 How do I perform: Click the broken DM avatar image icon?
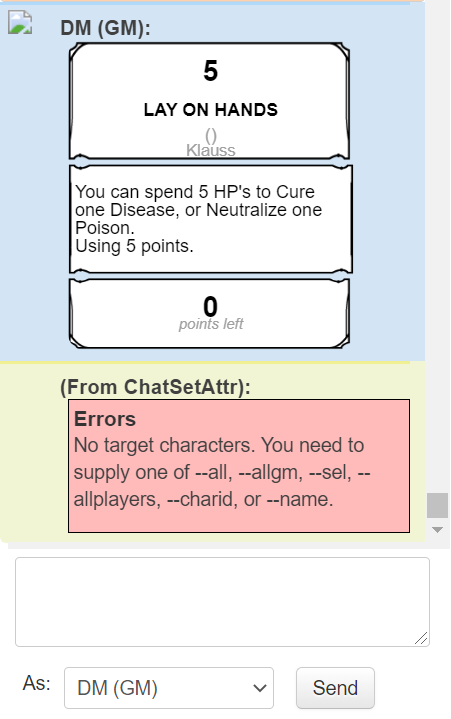(20, 22)
